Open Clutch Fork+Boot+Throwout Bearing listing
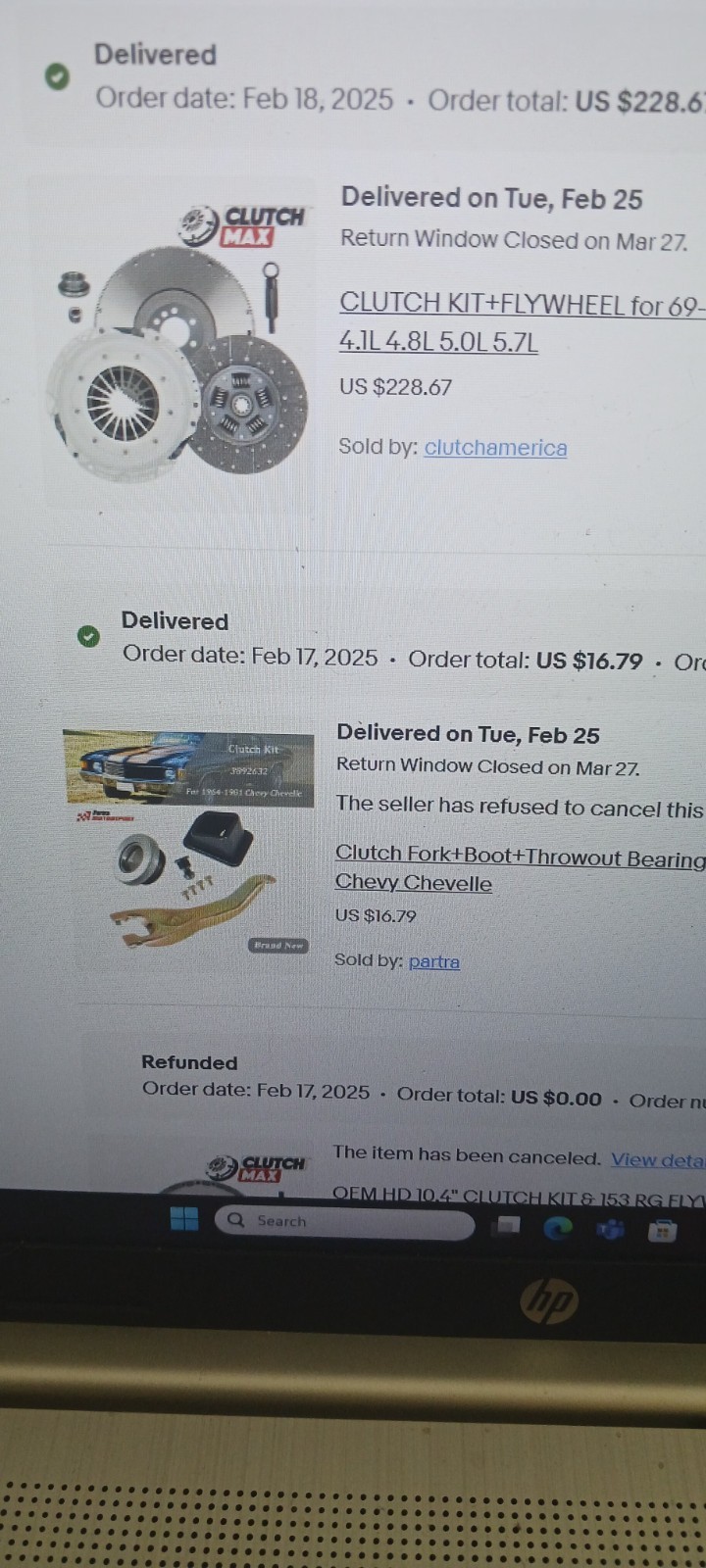This screenshot has height=1568, width=706. (x=520, y=857)
